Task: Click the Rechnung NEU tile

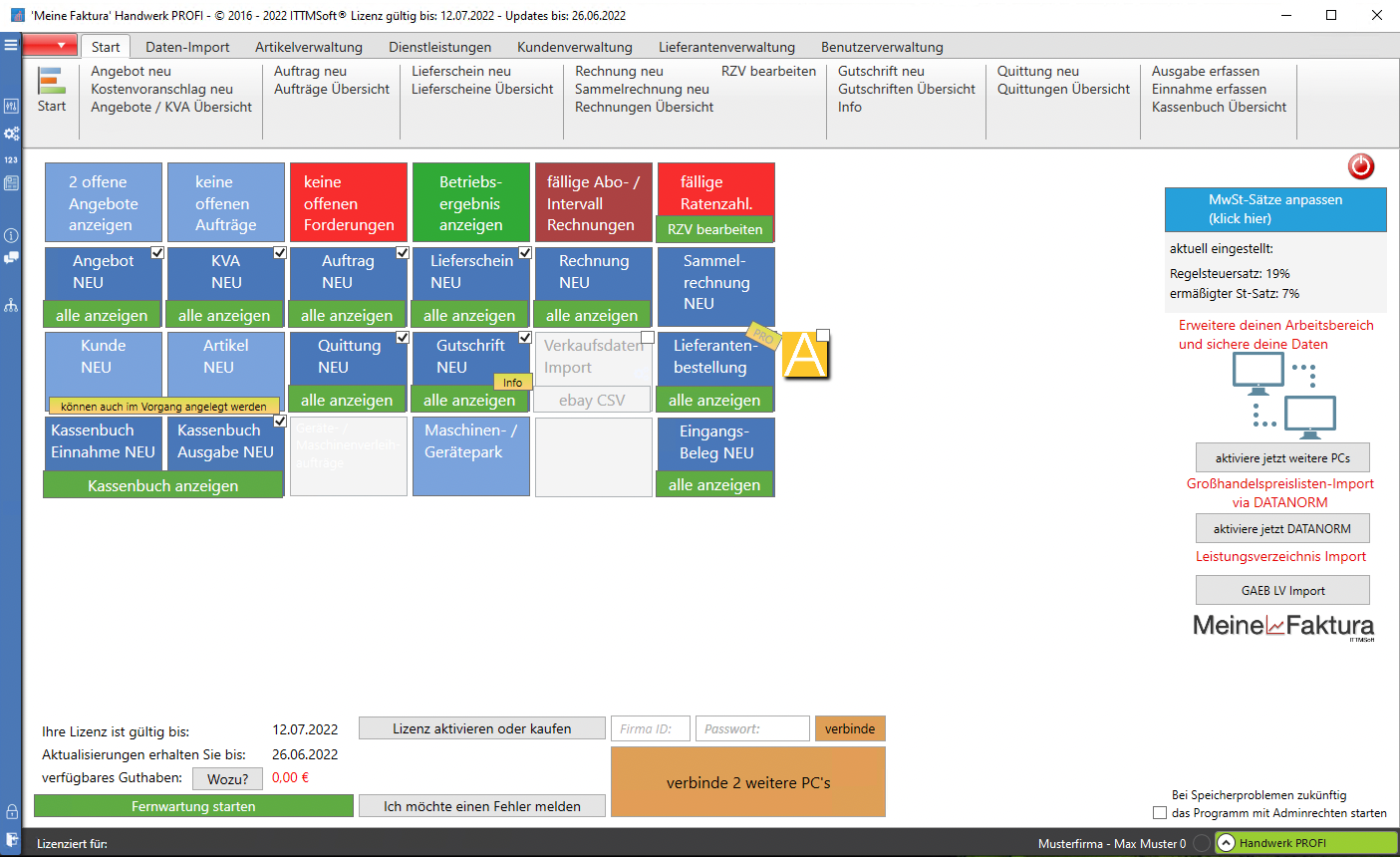Action: (594, 274)
